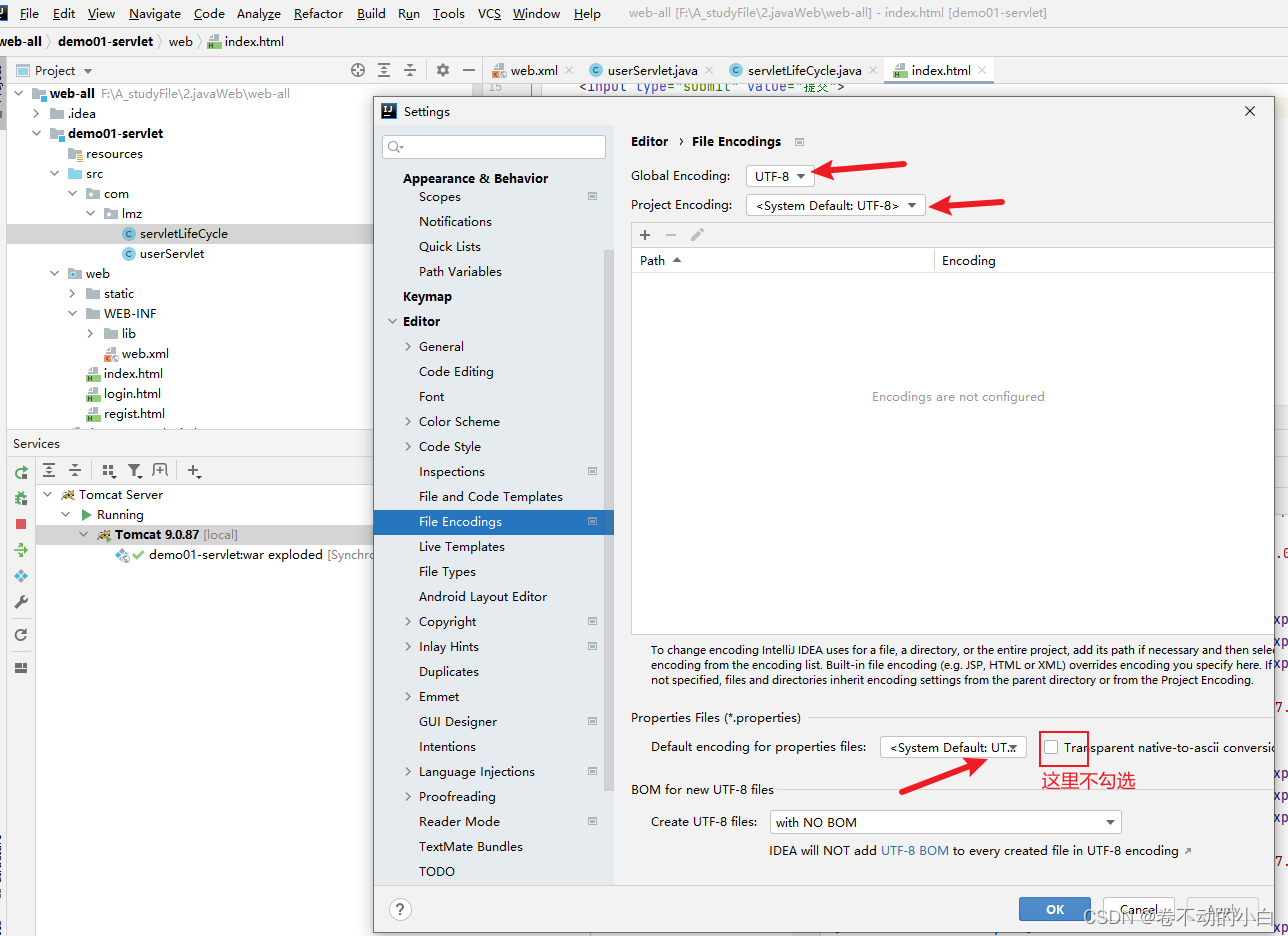The image size is (1288, 936).
Task: Open the File menu
Action: pos(29,13)
